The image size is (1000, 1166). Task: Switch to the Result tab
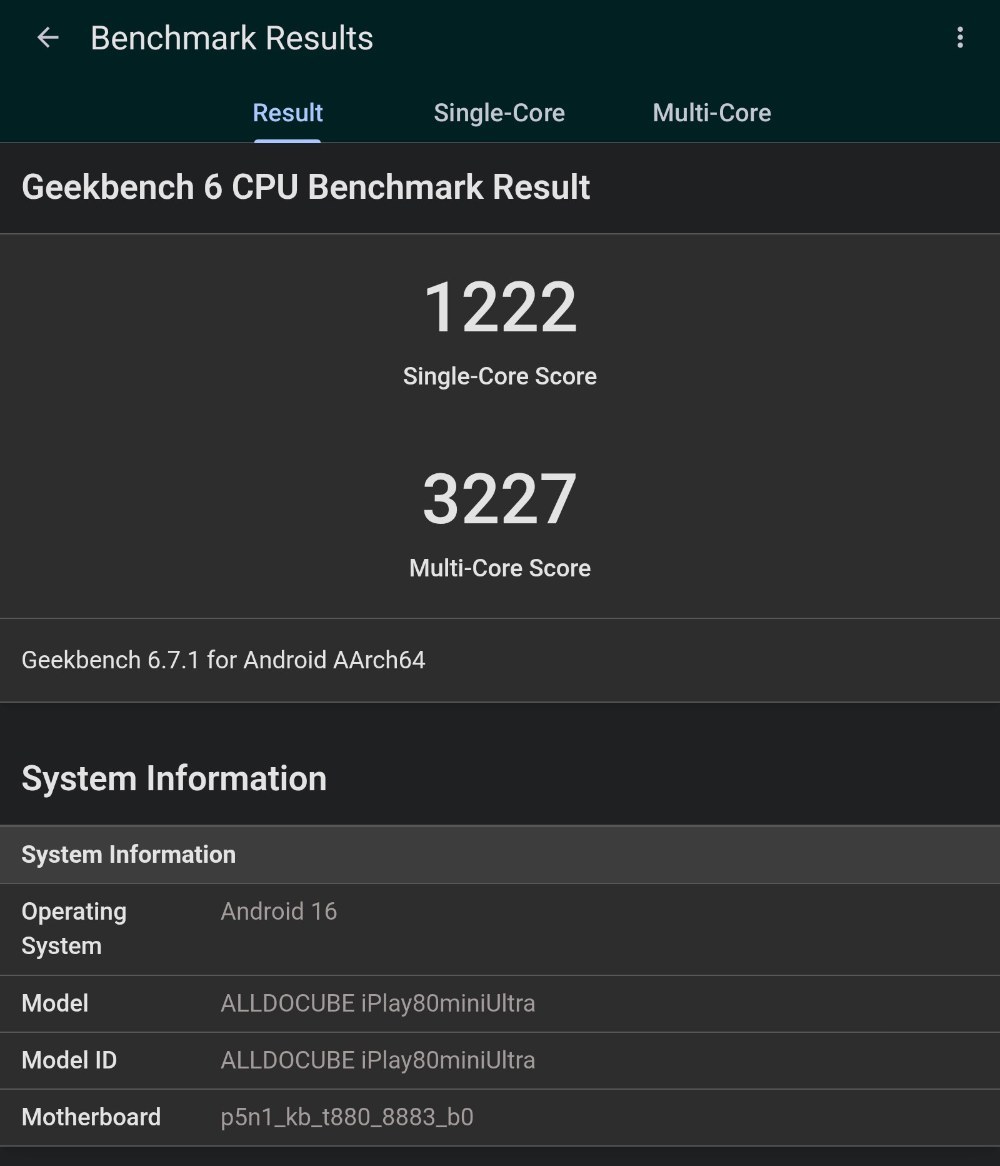point(287,113)
